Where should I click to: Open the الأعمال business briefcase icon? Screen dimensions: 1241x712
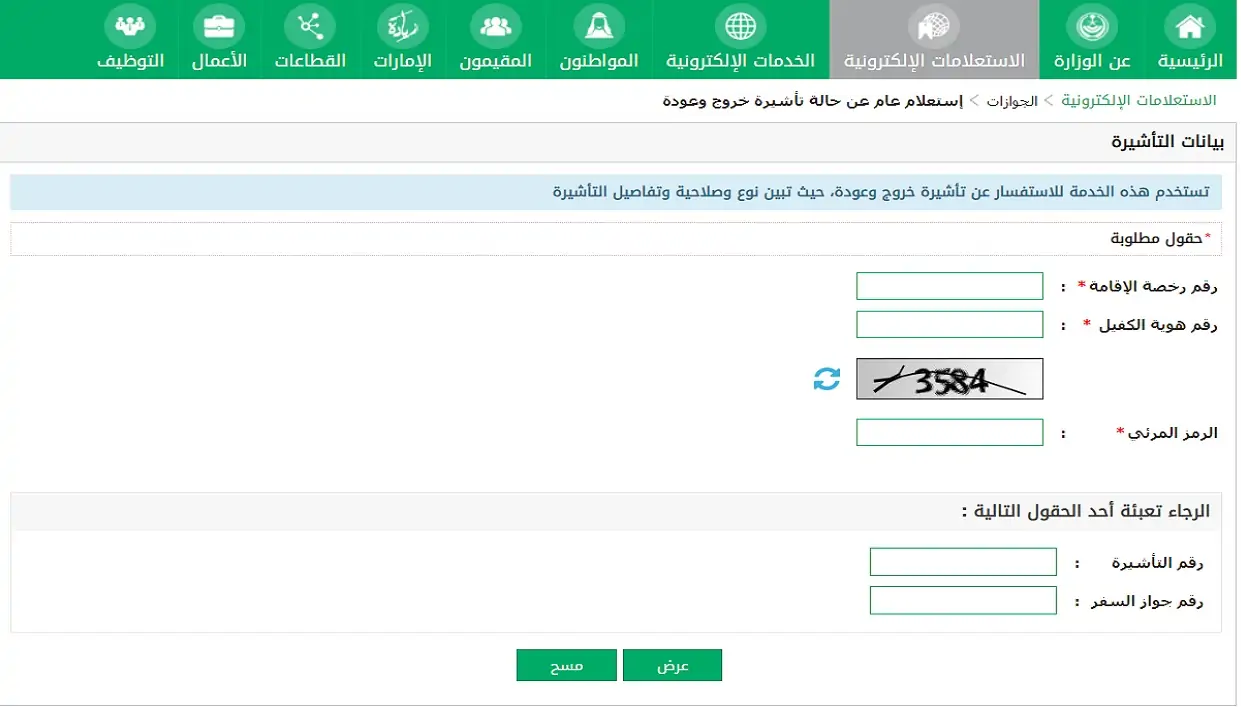(218, 26)
